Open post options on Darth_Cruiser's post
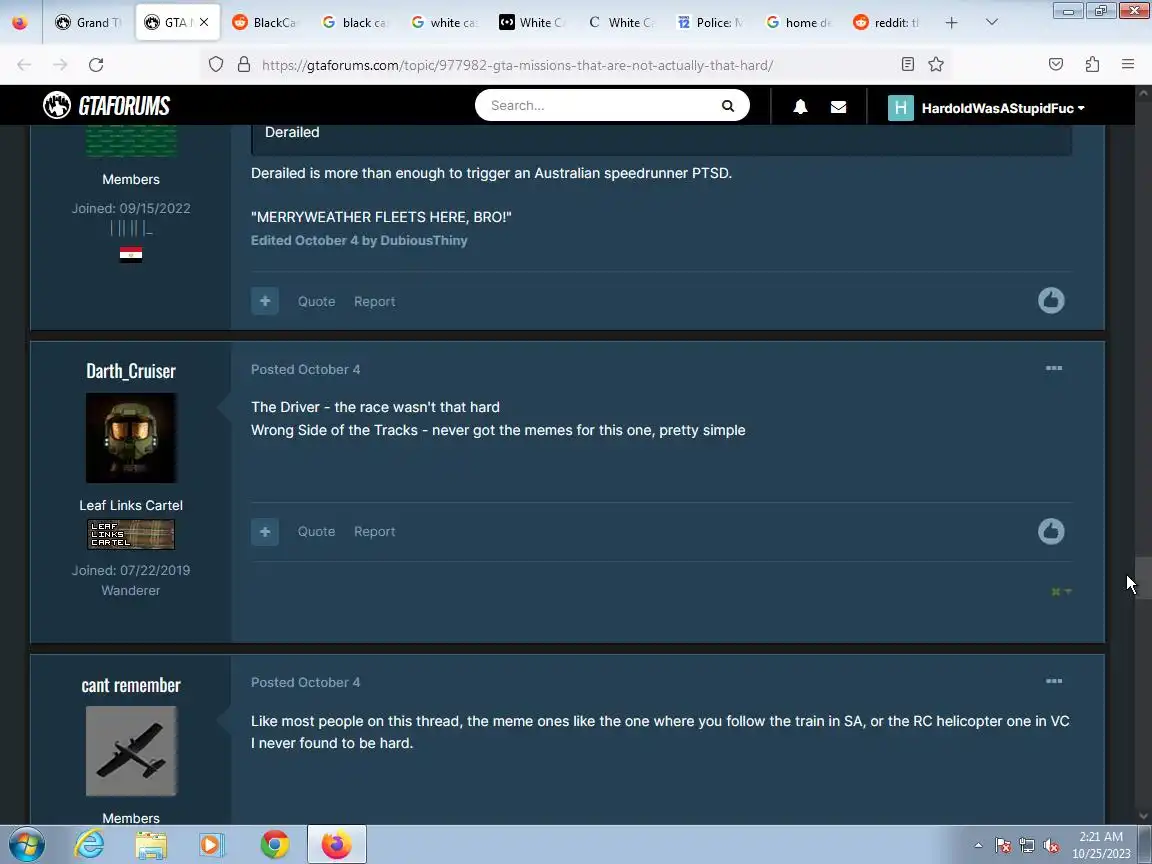This screenshot has height=864, width=1152. (1054, 368)
